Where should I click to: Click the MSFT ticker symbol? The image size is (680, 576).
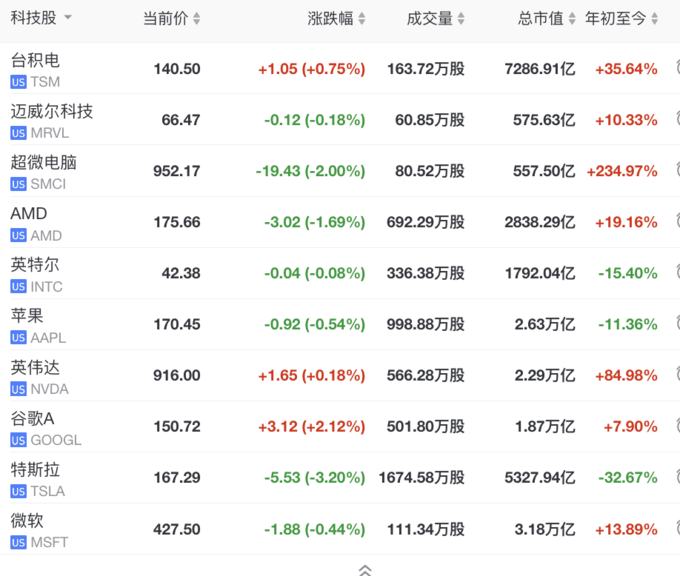49,542
